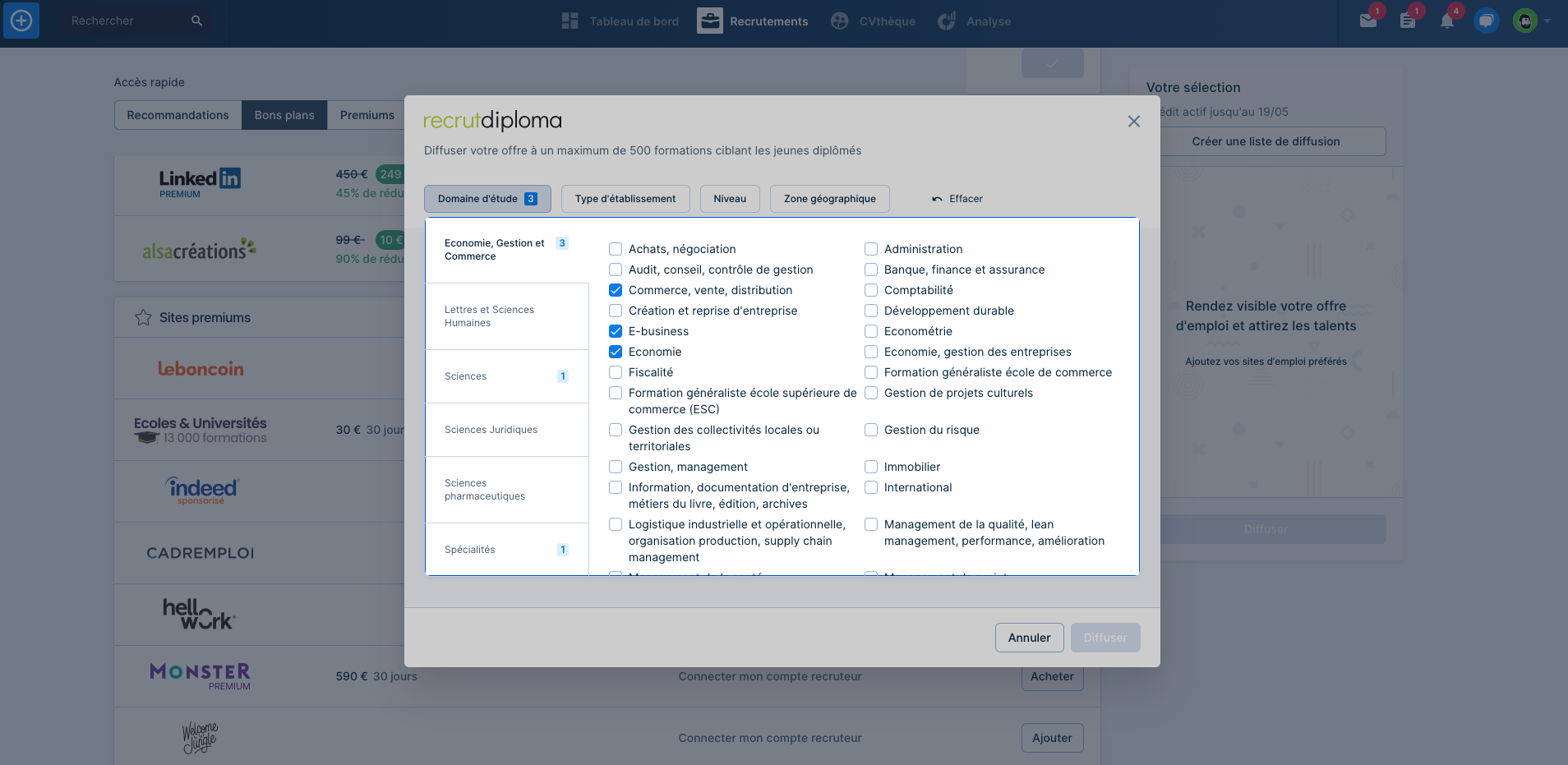Click the search magnifier icon

click(196, 20)
